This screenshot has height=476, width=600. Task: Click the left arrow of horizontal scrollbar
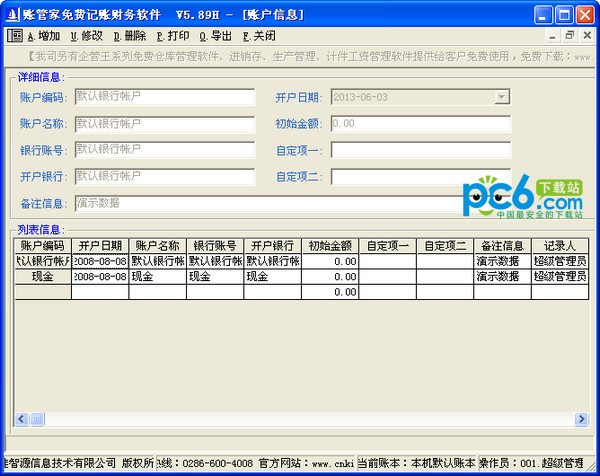point(21,419)
